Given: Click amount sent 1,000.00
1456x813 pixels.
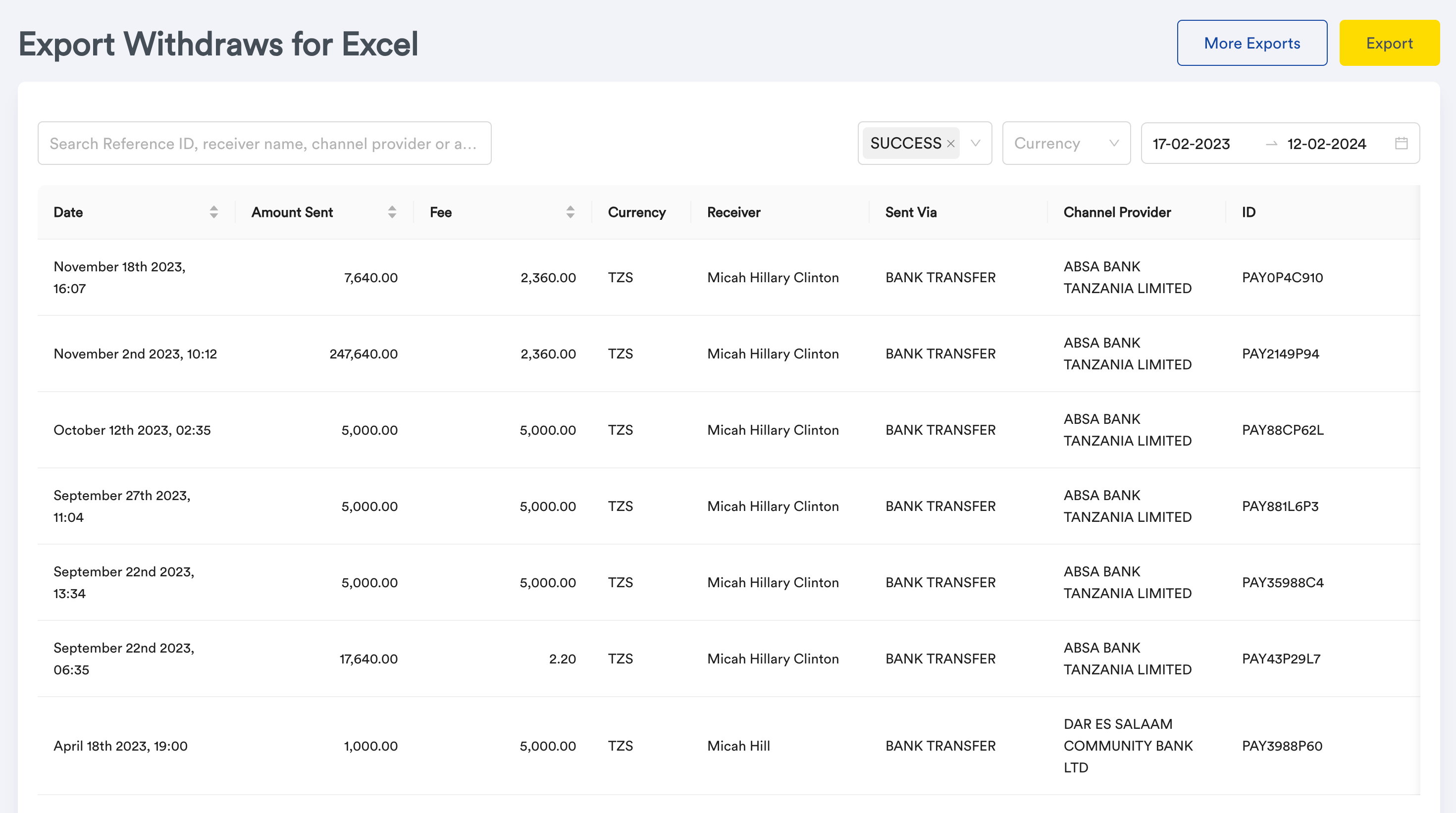Looking at the screenshot, I should 371,746.
